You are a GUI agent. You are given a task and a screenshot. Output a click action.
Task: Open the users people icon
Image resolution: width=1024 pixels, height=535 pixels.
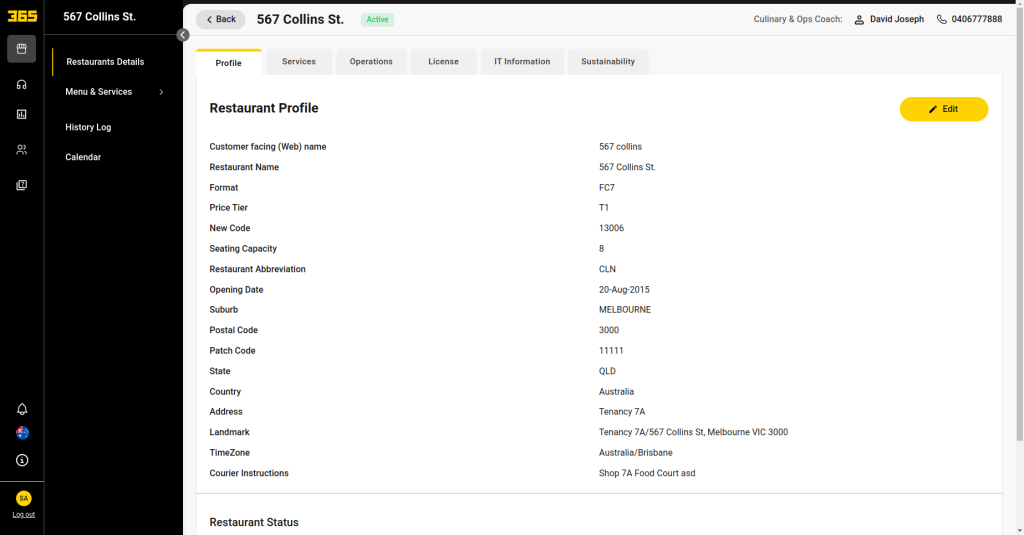click(22, 150)
